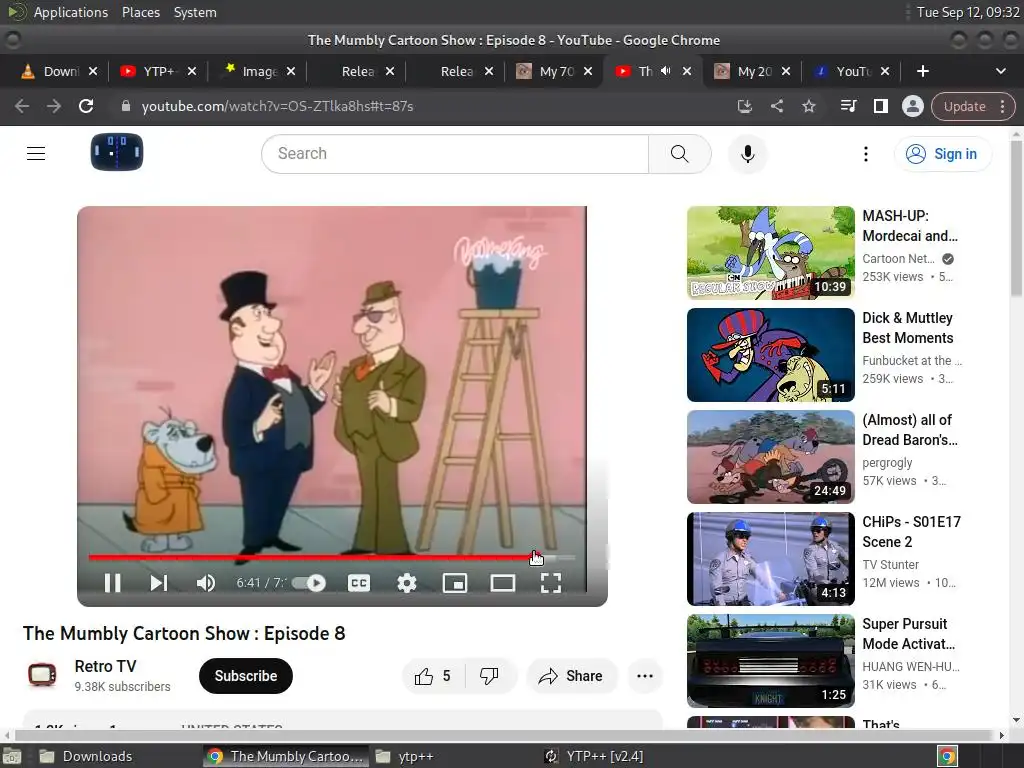This screenshot has height=768, width=1024.
Task: Switch to theater mode
Action: 503,583
